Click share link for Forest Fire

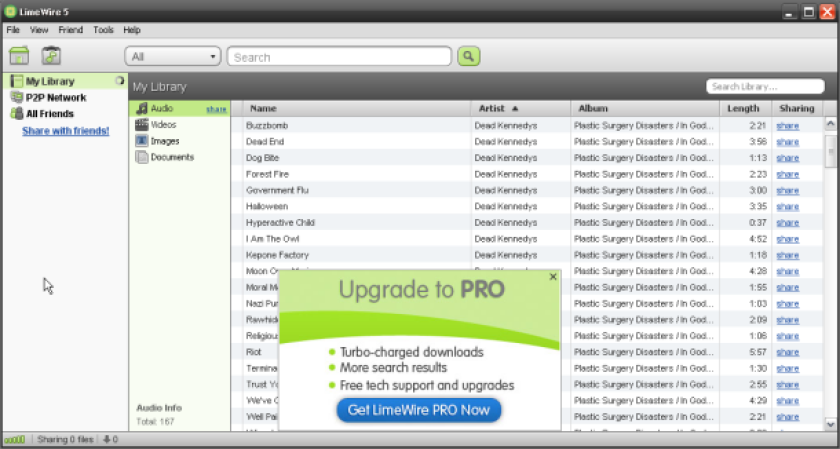pyautogui.click(x=788, y=174)
